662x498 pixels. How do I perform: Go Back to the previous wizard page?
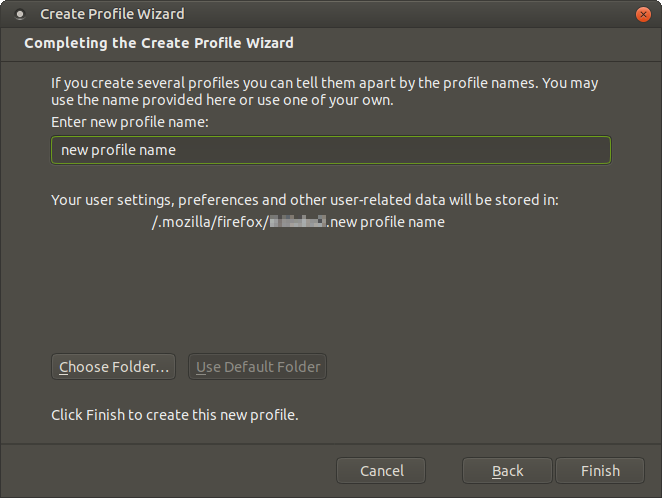[x=507, y=471]
